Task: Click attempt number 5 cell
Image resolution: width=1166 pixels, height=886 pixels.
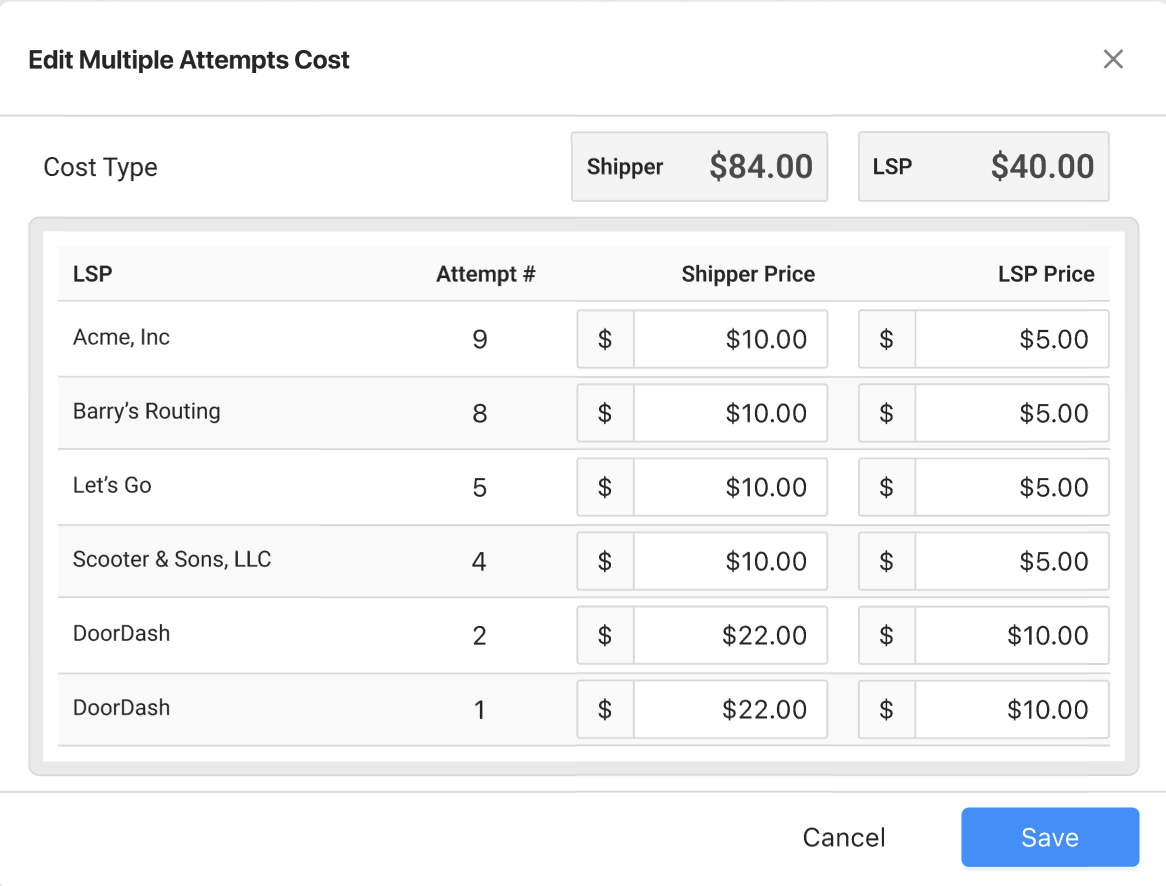Action: [480, 487]
